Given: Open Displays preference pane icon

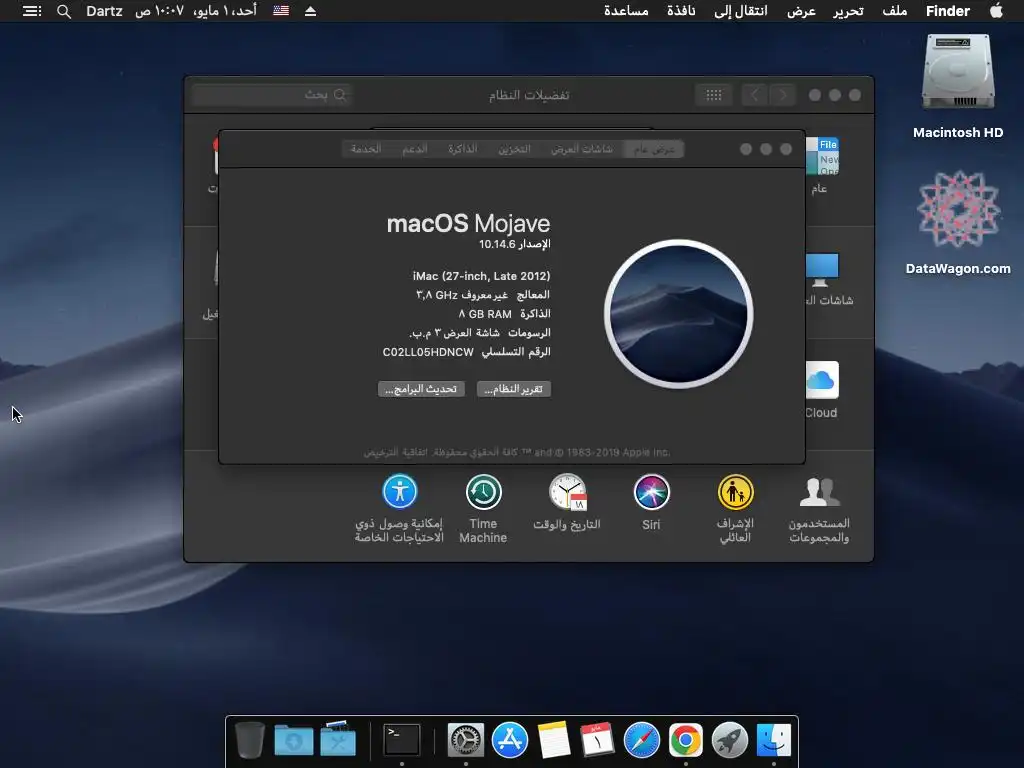Looking at the screenshot, I should tap(822, 269).
